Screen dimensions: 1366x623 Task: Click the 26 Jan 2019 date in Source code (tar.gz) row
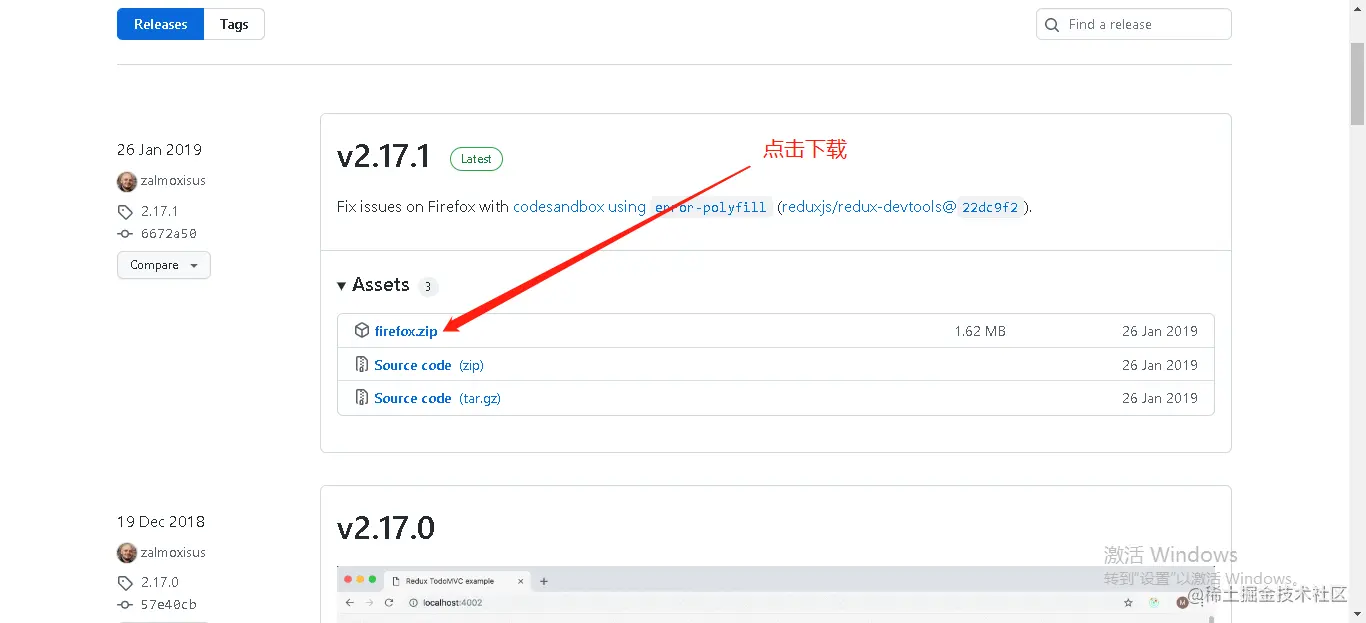(1160, 398)
